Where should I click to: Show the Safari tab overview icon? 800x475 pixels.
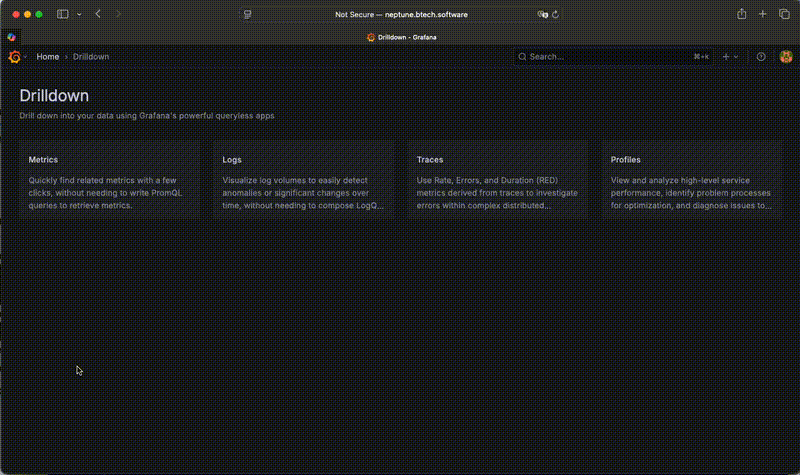tap(784, 14)
